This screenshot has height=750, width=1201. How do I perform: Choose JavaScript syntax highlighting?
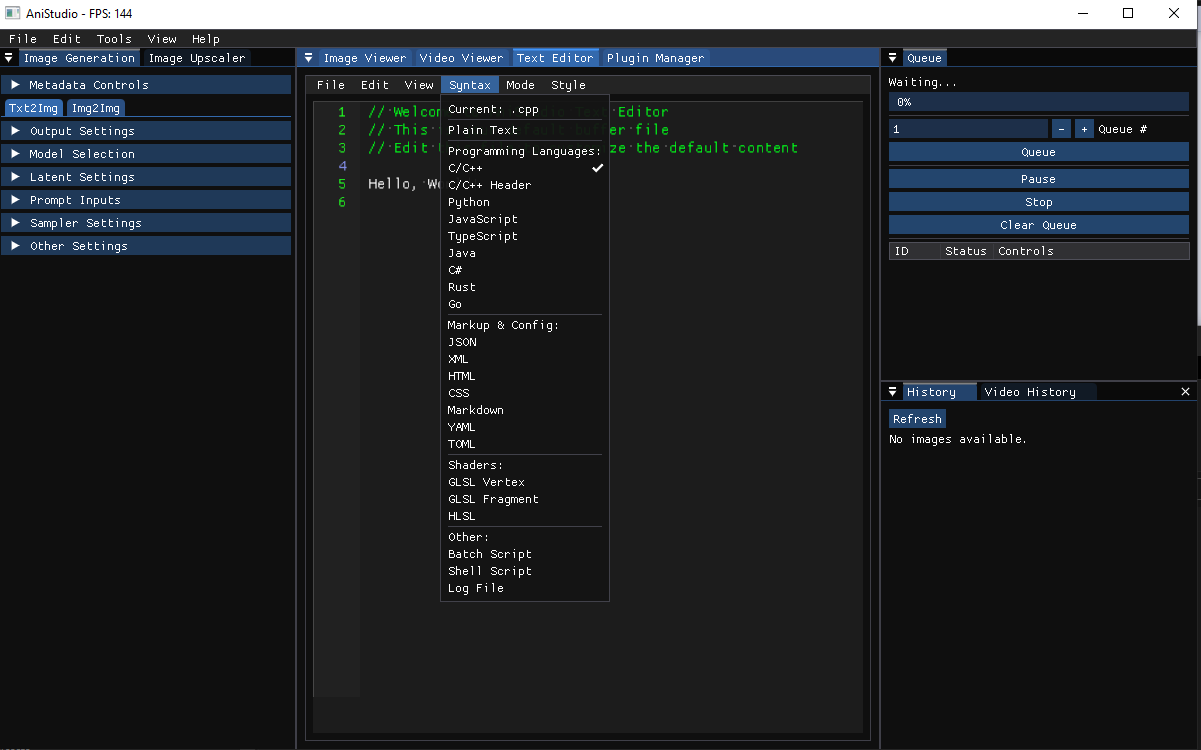point(525,219)
